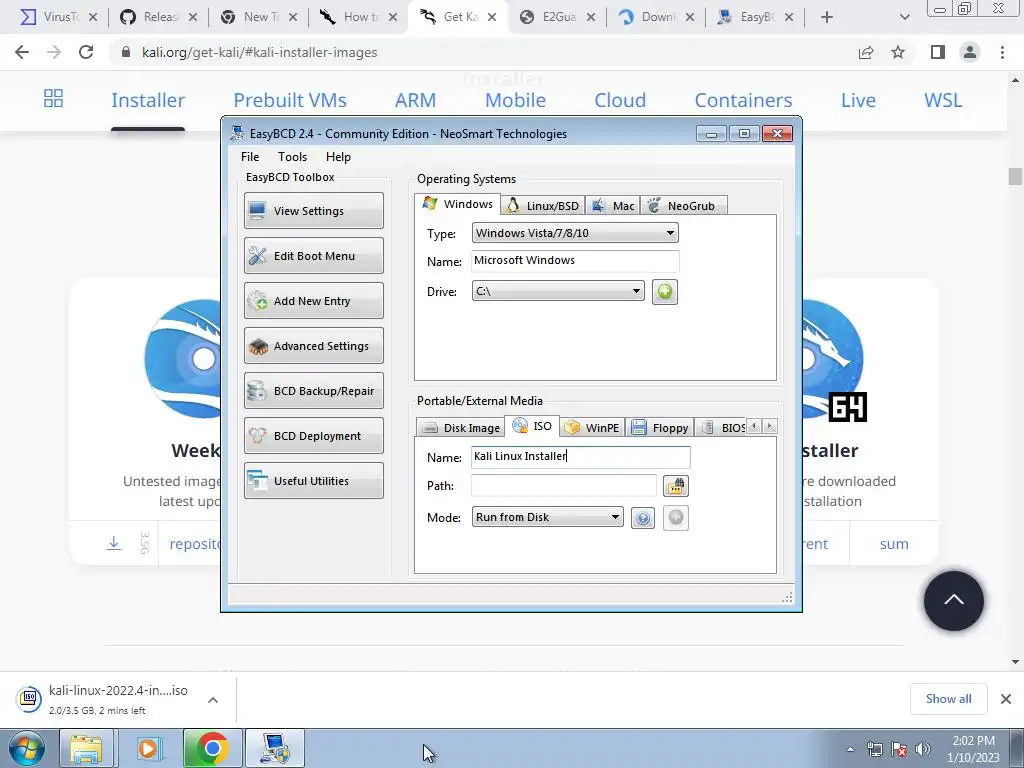Screen dimensions: 1024x768
Task: Select the Floppy tab
Action: [660, 428]
